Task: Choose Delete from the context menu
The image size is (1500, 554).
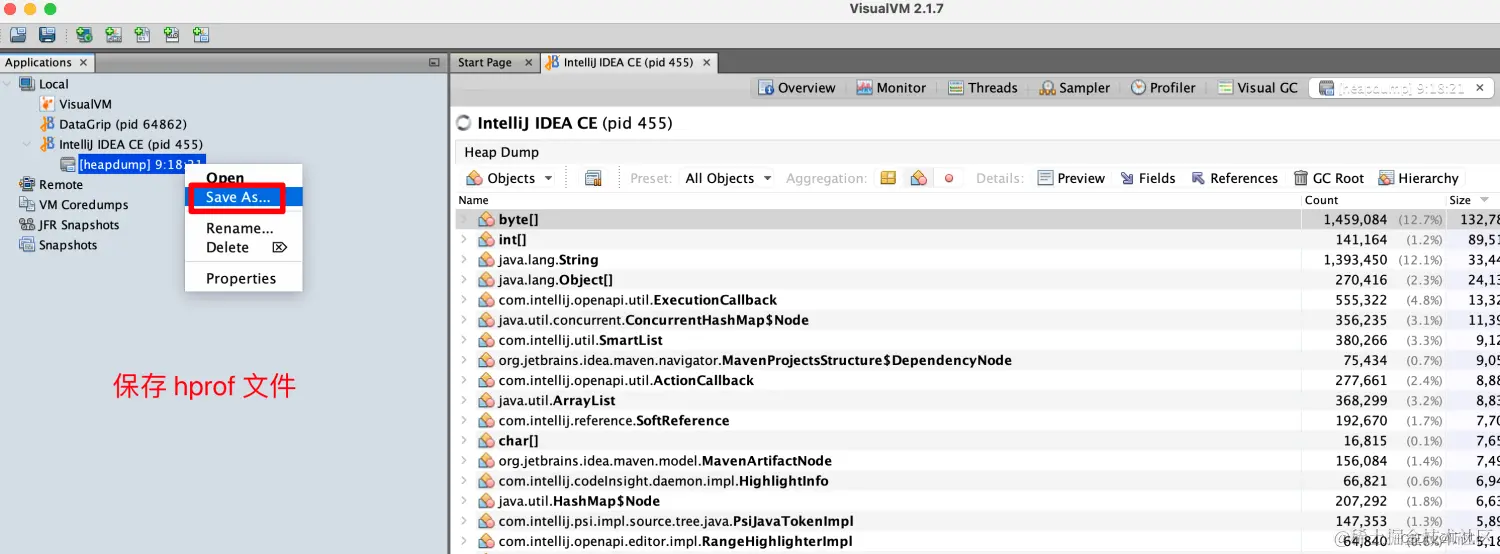Action: [x=243, y=247]
